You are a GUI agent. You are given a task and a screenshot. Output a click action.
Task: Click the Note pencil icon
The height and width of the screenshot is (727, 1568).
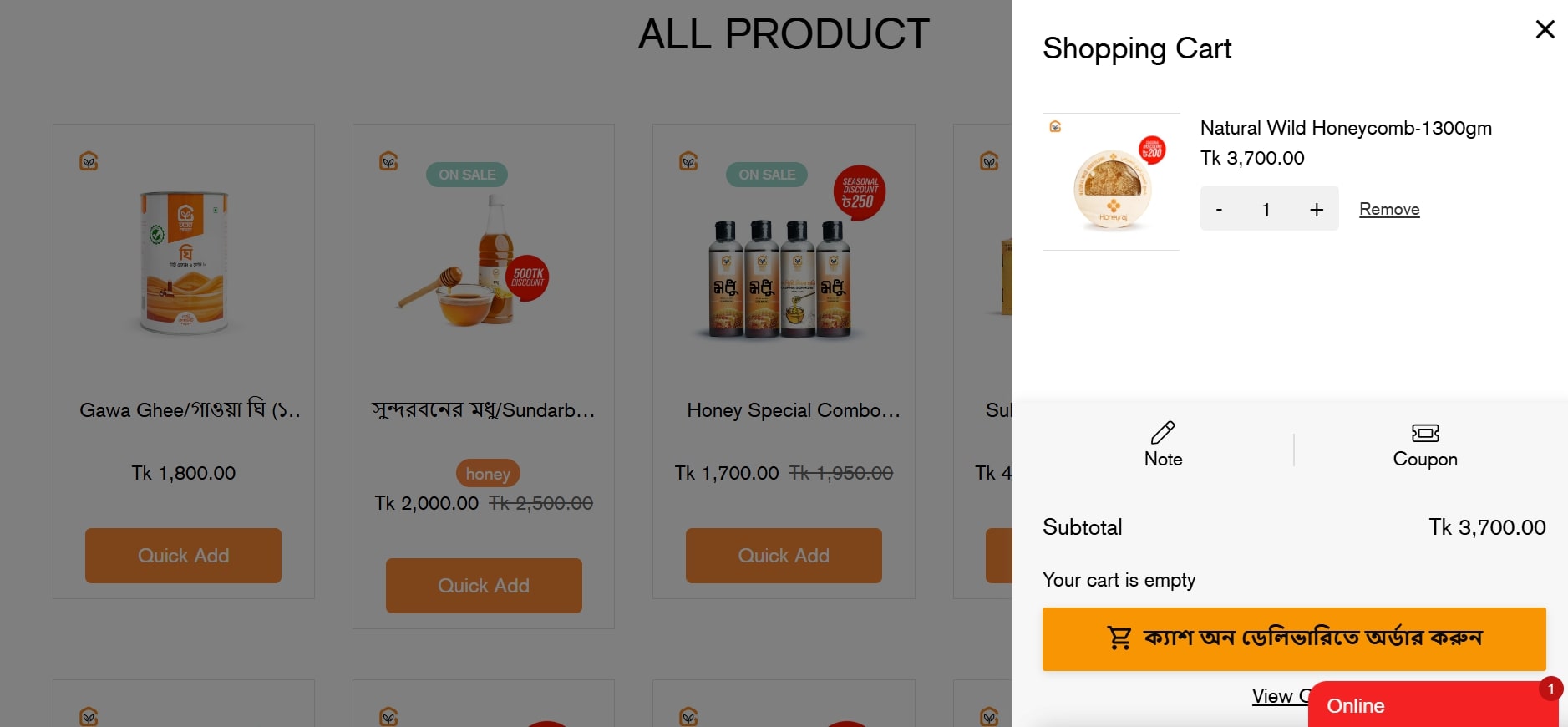click(1162, 433)
